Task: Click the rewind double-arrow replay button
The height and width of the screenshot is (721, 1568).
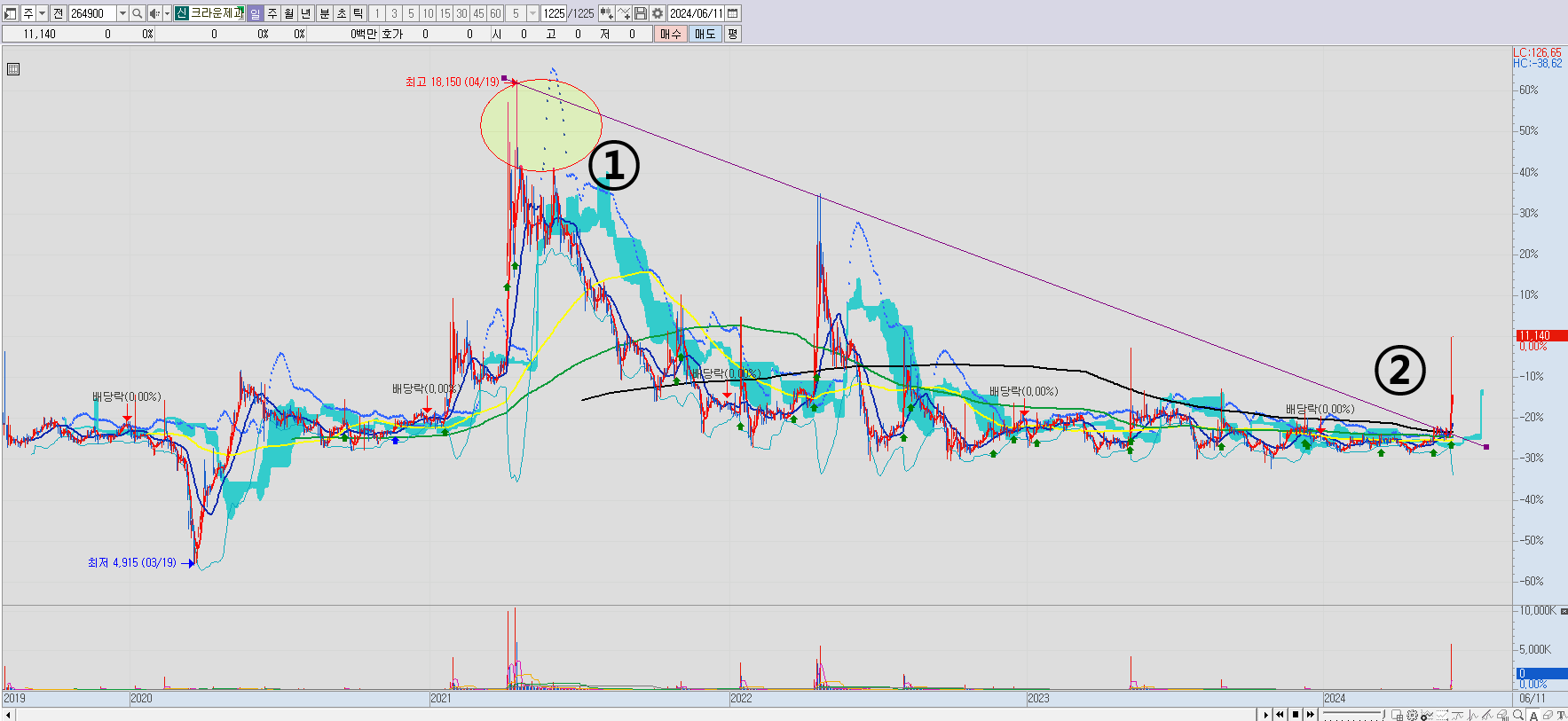Action: pyautogui.click(x=1280, y=714)
